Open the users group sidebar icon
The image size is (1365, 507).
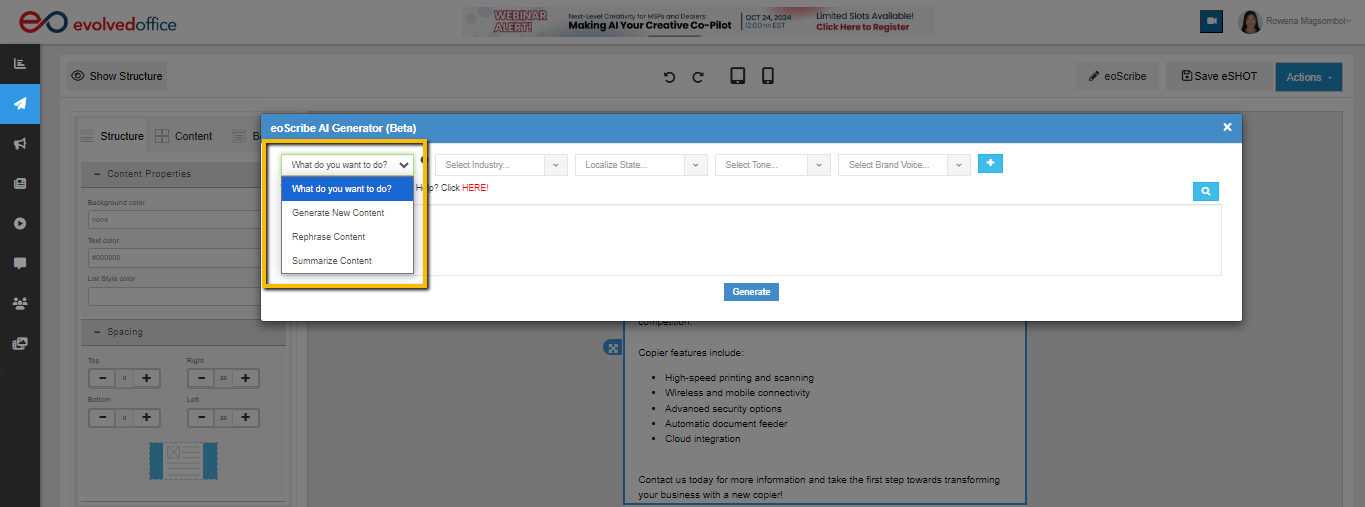(20, 303)
